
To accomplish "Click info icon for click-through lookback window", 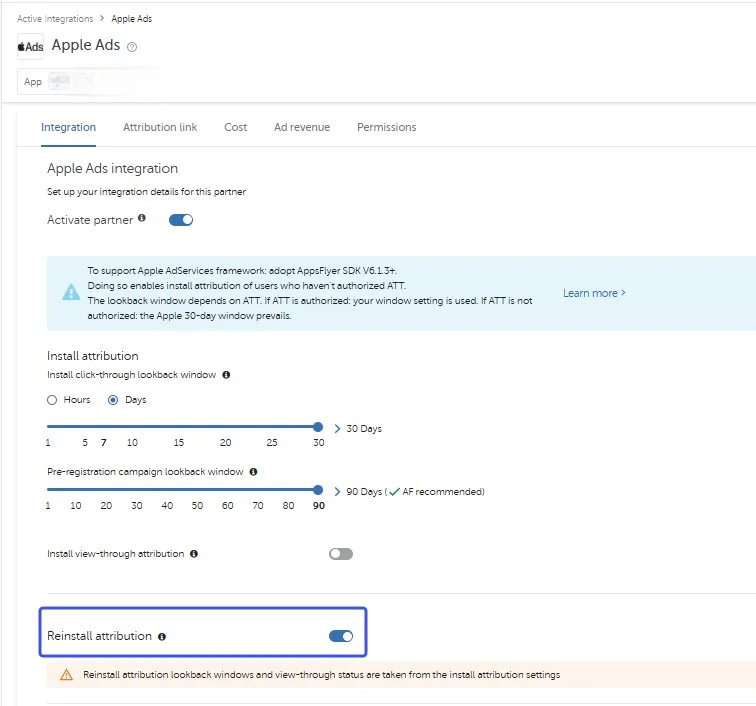I will tap(226, 375).
